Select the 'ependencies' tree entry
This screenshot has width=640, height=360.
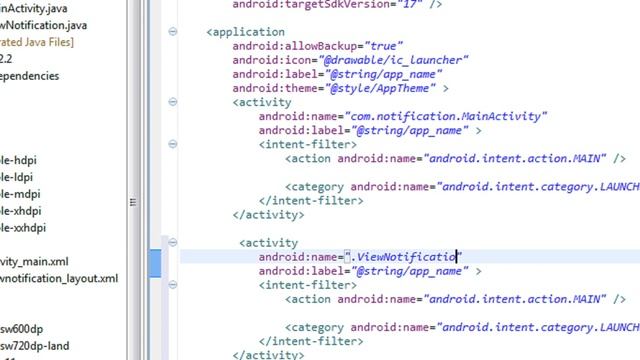pyautogui.click(x=29, y=76)
